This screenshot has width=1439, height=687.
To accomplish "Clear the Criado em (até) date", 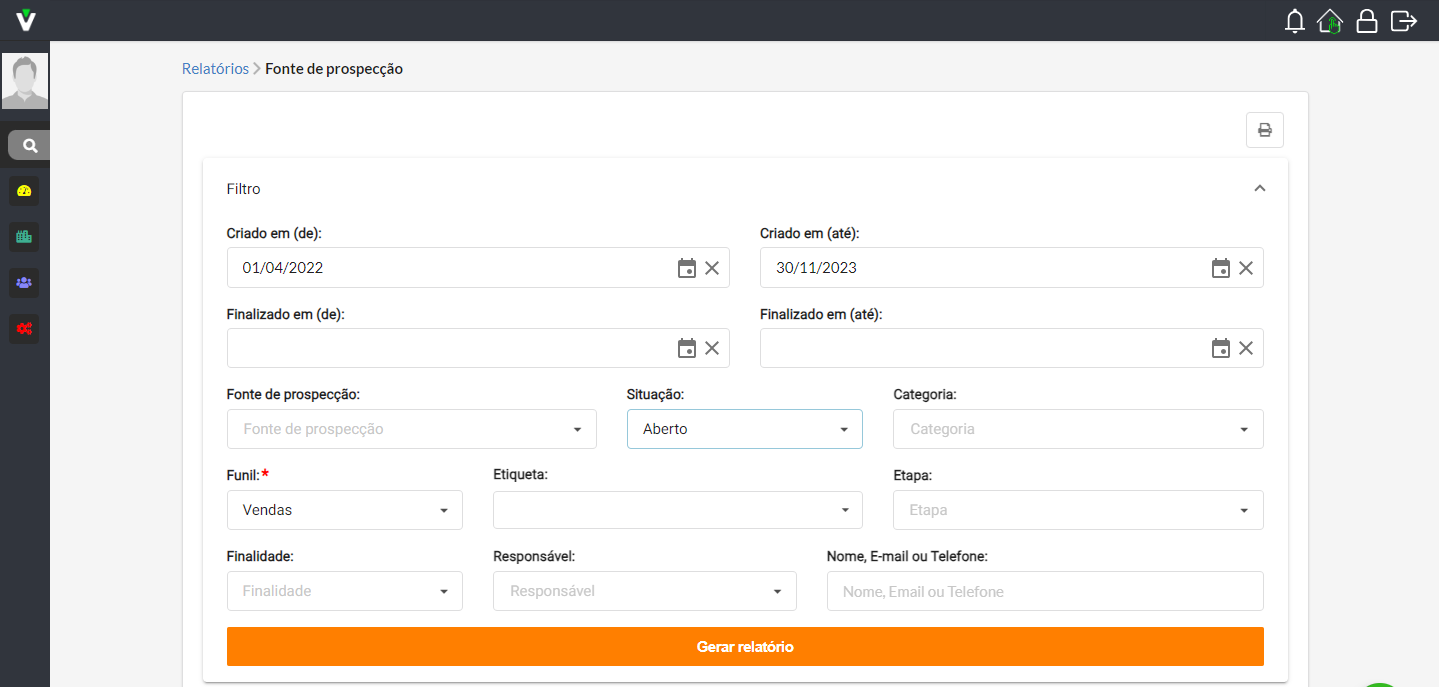I will point(1246,268).
